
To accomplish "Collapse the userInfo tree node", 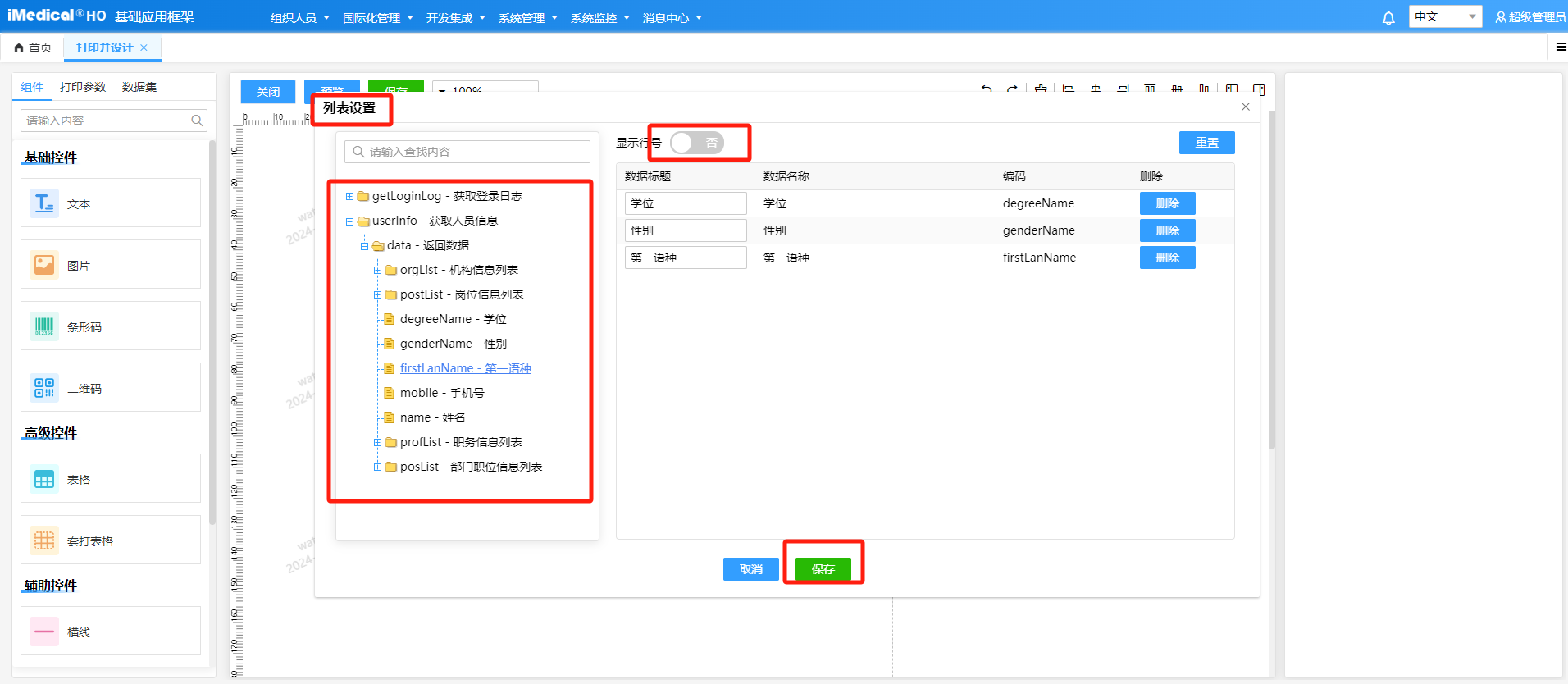I will pos(349,221).
